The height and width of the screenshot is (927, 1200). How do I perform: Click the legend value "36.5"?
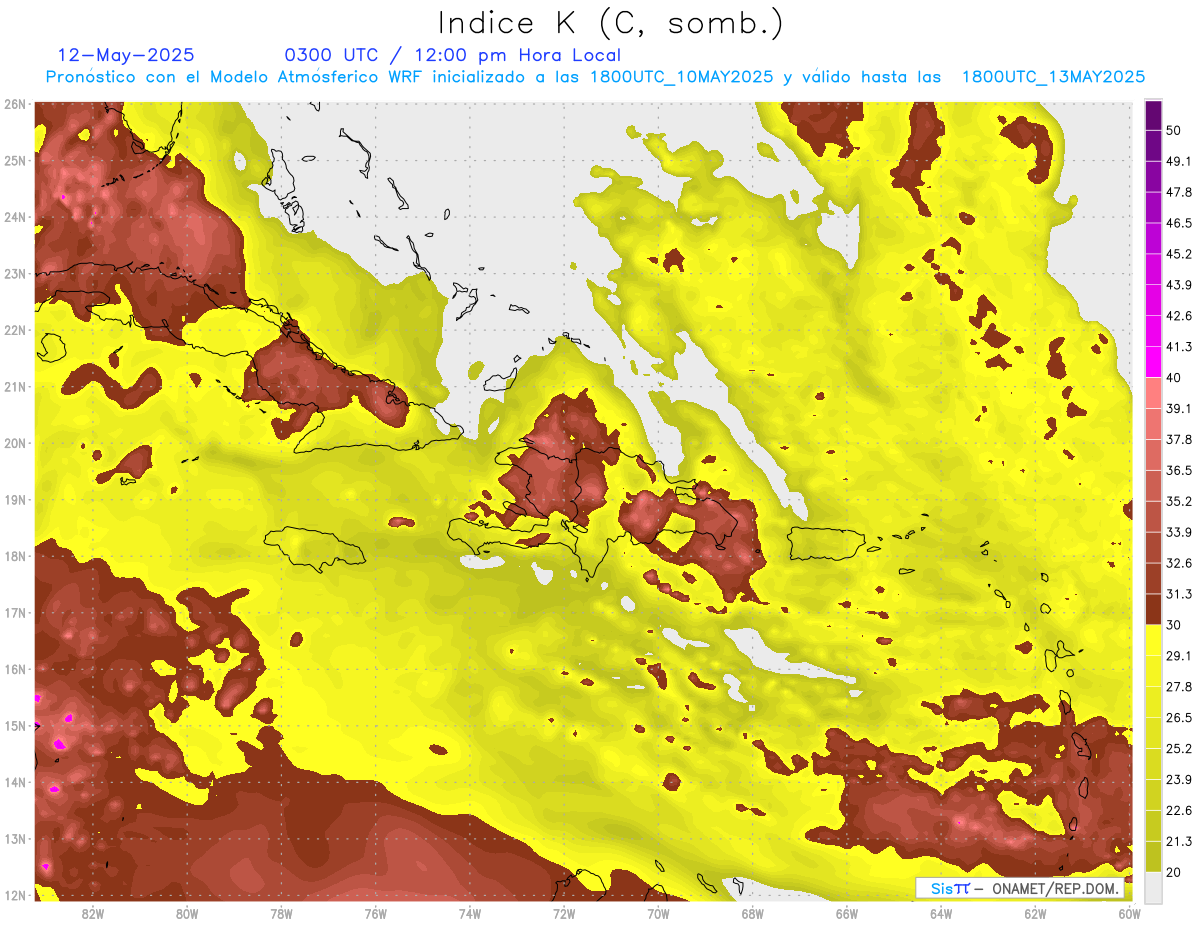click(x=1178, y=470)
